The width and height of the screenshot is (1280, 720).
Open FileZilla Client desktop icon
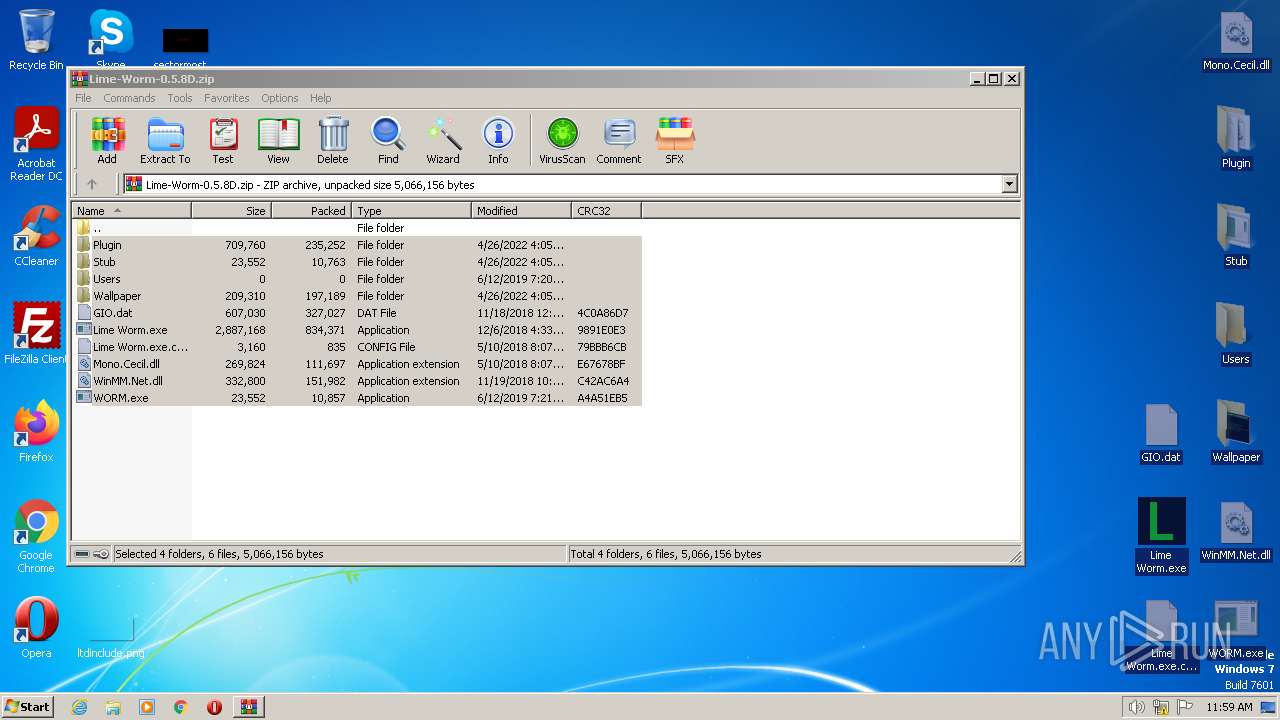pos(36,334)
